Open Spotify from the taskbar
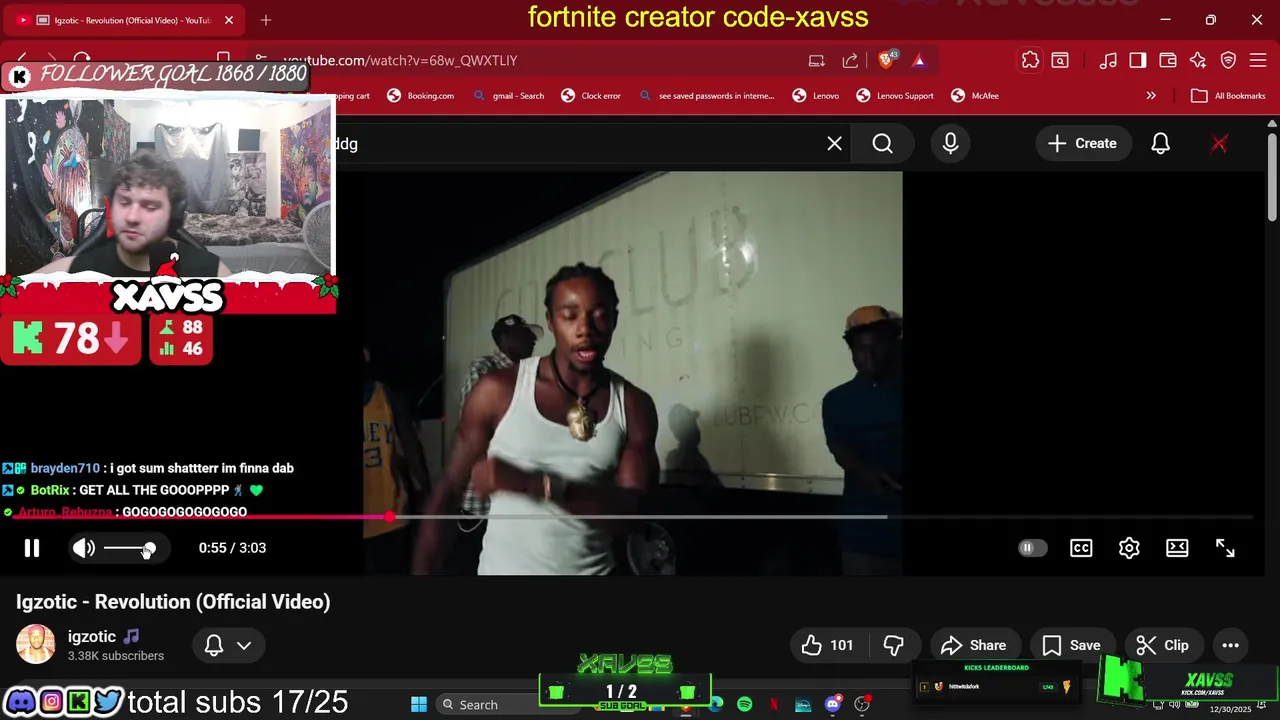The width and height of the screenshot is (1280, 720). (744, 705)
